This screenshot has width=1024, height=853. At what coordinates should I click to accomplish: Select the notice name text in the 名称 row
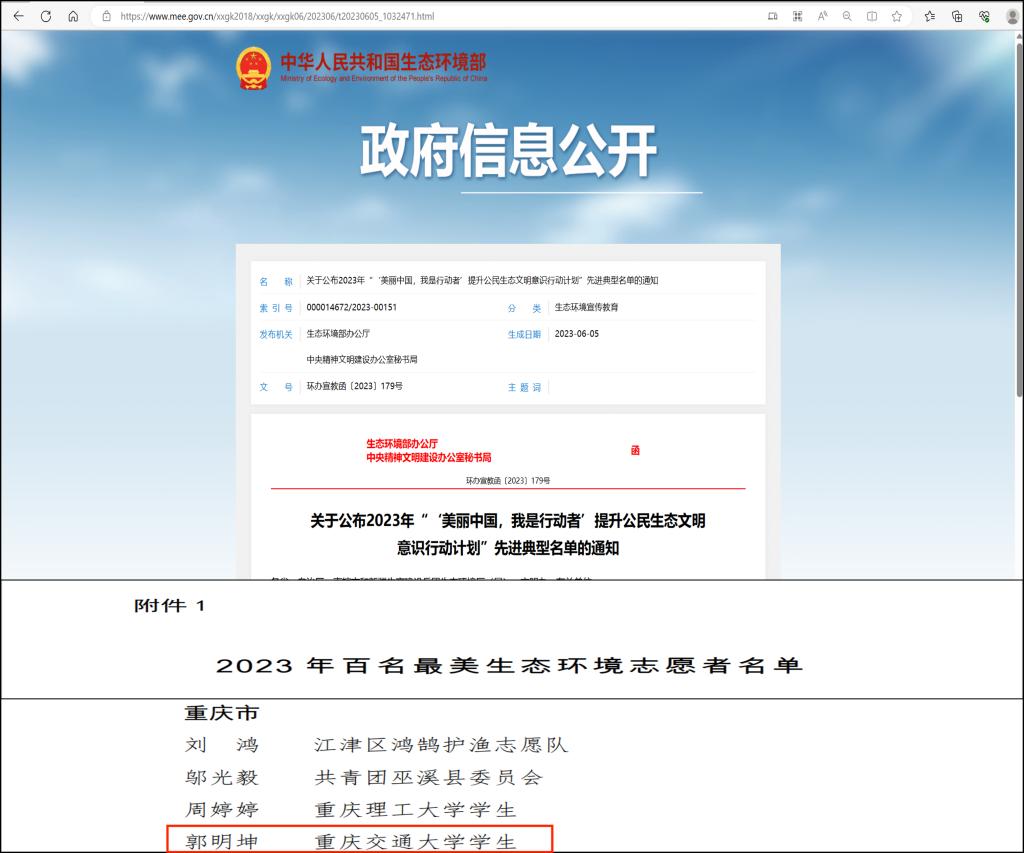pos(482,281)
